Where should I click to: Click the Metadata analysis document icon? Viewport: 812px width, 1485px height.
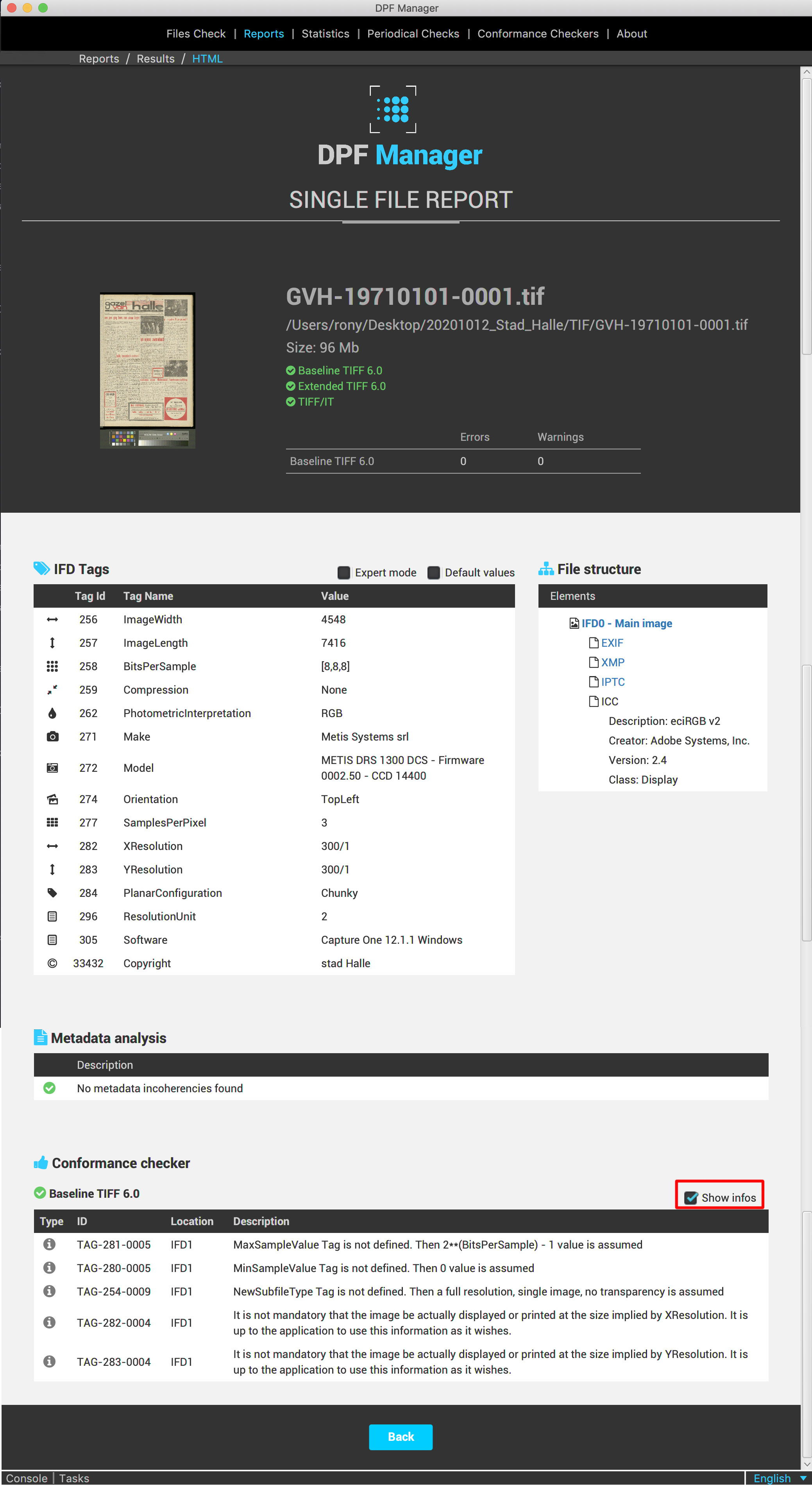[x=40, y=1037]
